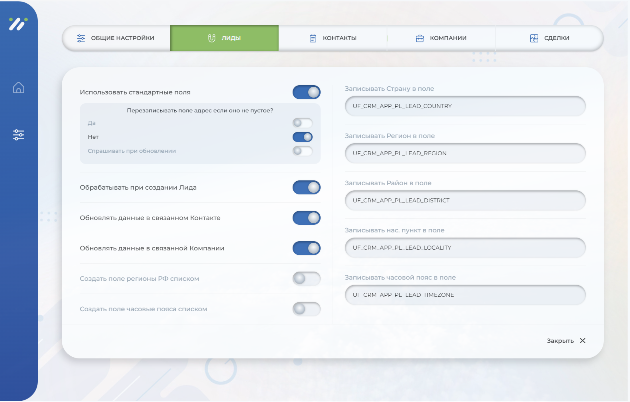Disable Обрабатывать при создании Лида toggle
The height and width of the screenshot is (402, 630).
pos(306,187)
